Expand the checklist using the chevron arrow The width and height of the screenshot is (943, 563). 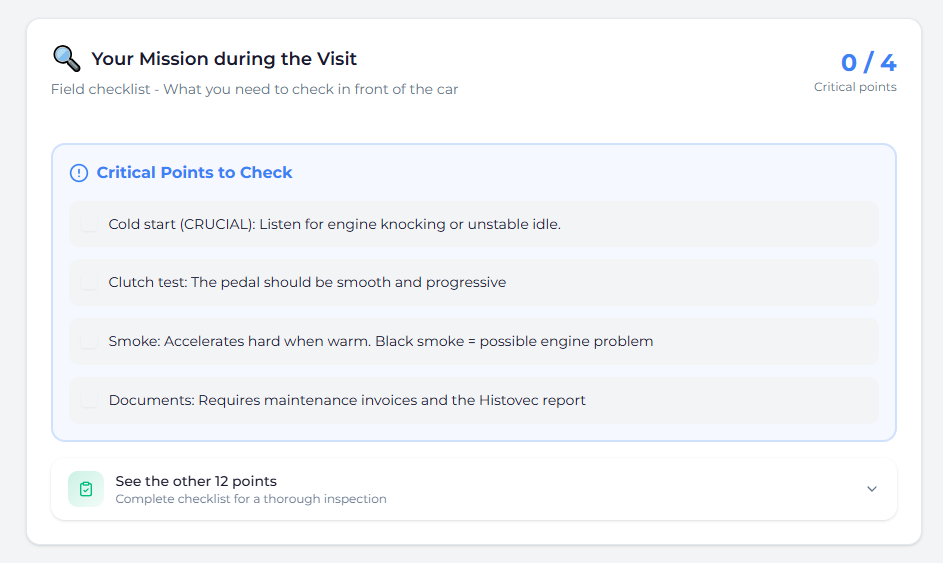click(x=871, y=489)
